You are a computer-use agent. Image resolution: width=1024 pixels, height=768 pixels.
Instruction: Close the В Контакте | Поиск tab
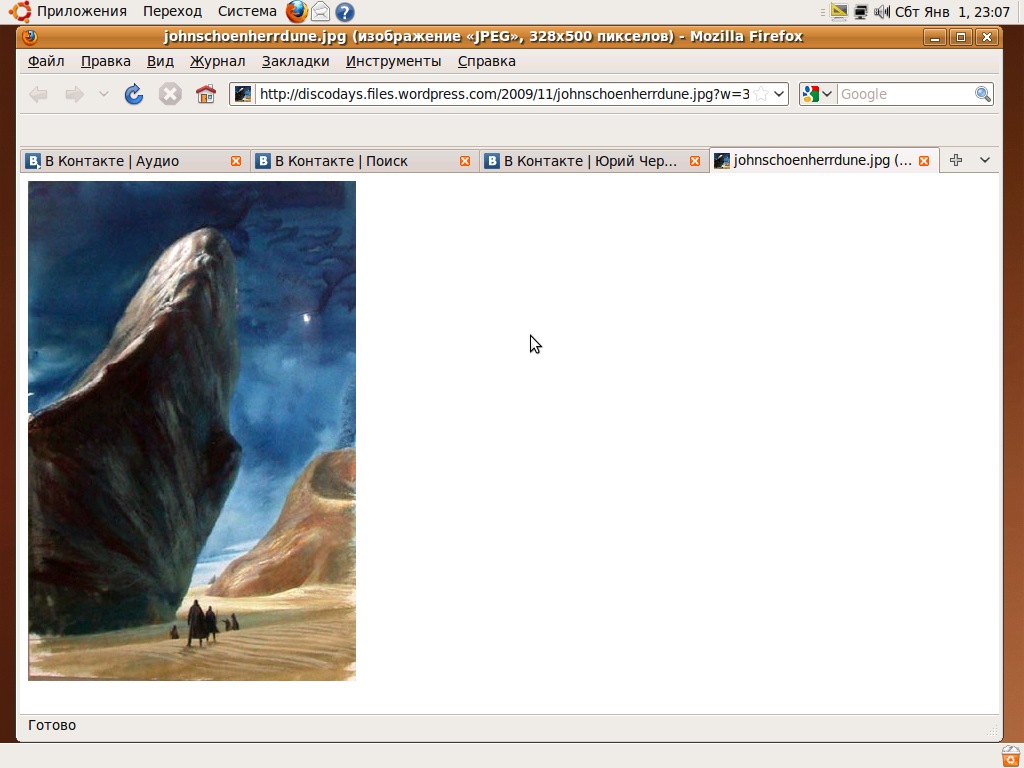click(x=465, y=161)
